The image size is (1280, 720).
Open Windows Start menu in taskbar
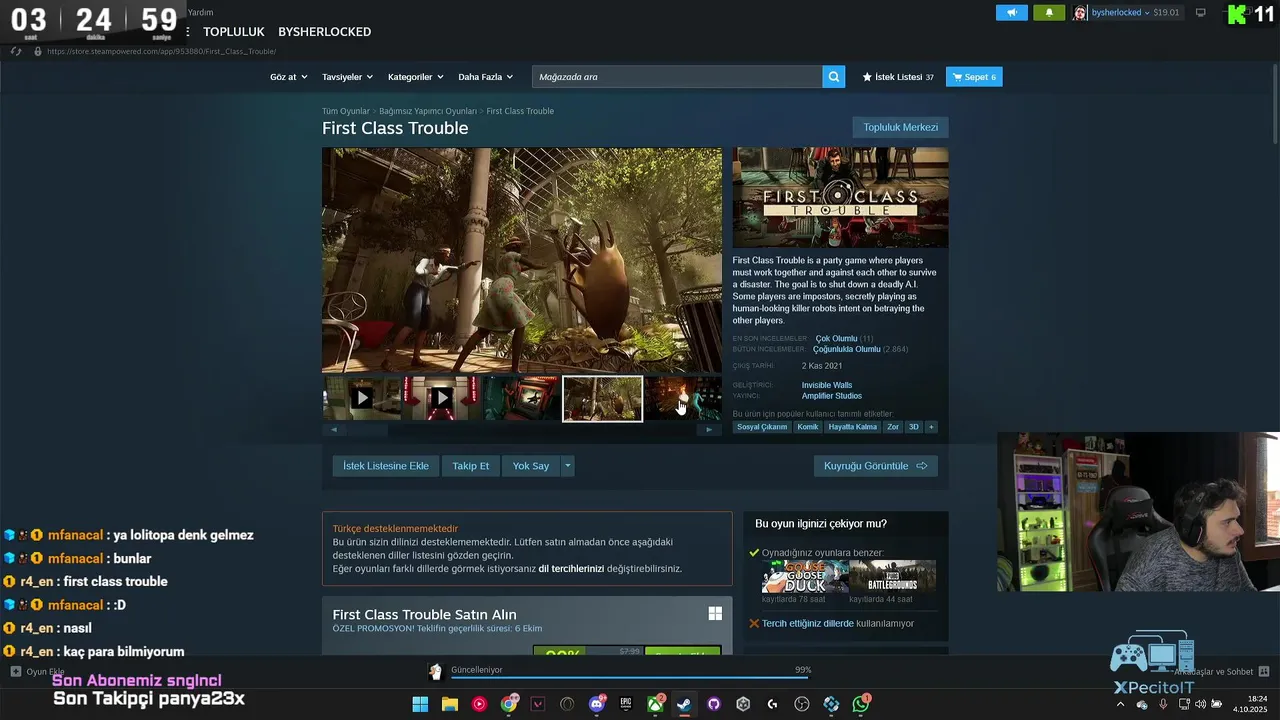click(420, 704)
